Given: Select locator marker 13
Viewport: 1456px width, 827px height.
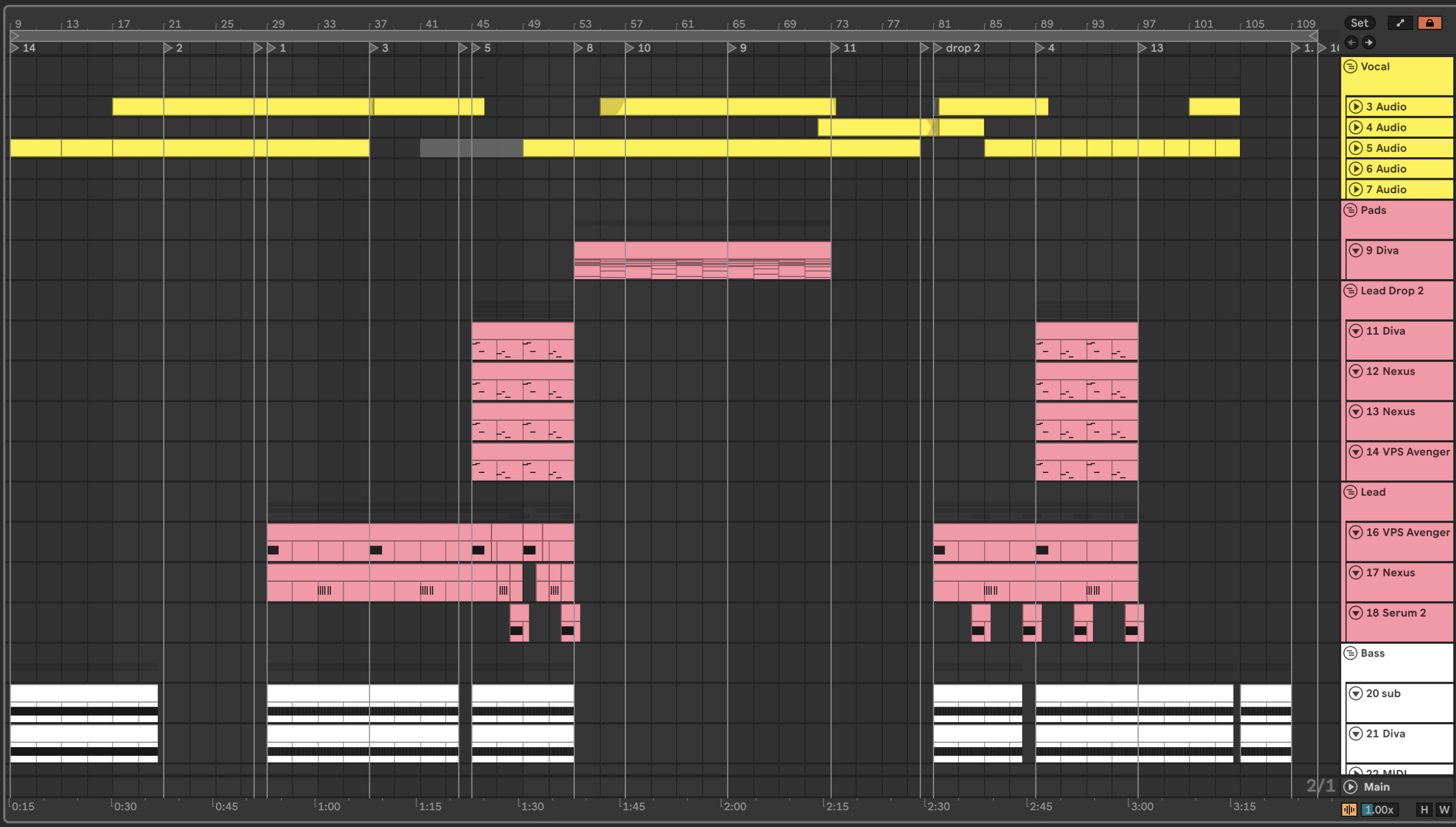Looking at the screenshot, I should tap(1152, 48).
